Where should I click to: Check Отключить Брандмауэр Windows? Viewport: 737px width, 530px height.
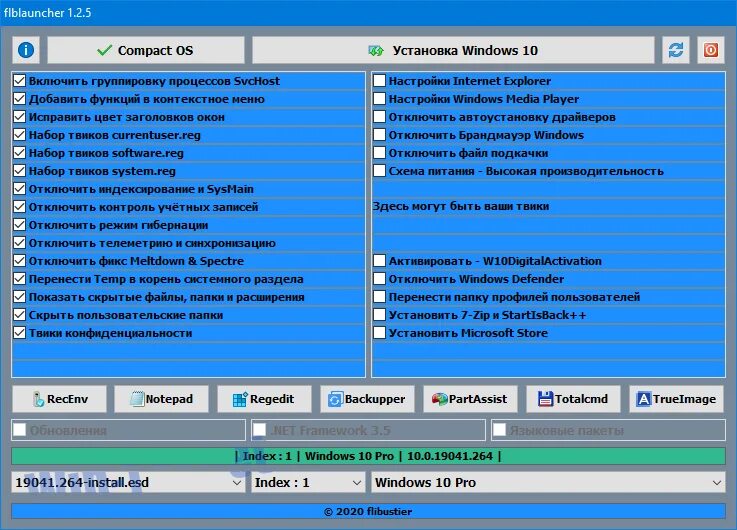[379, 134]
